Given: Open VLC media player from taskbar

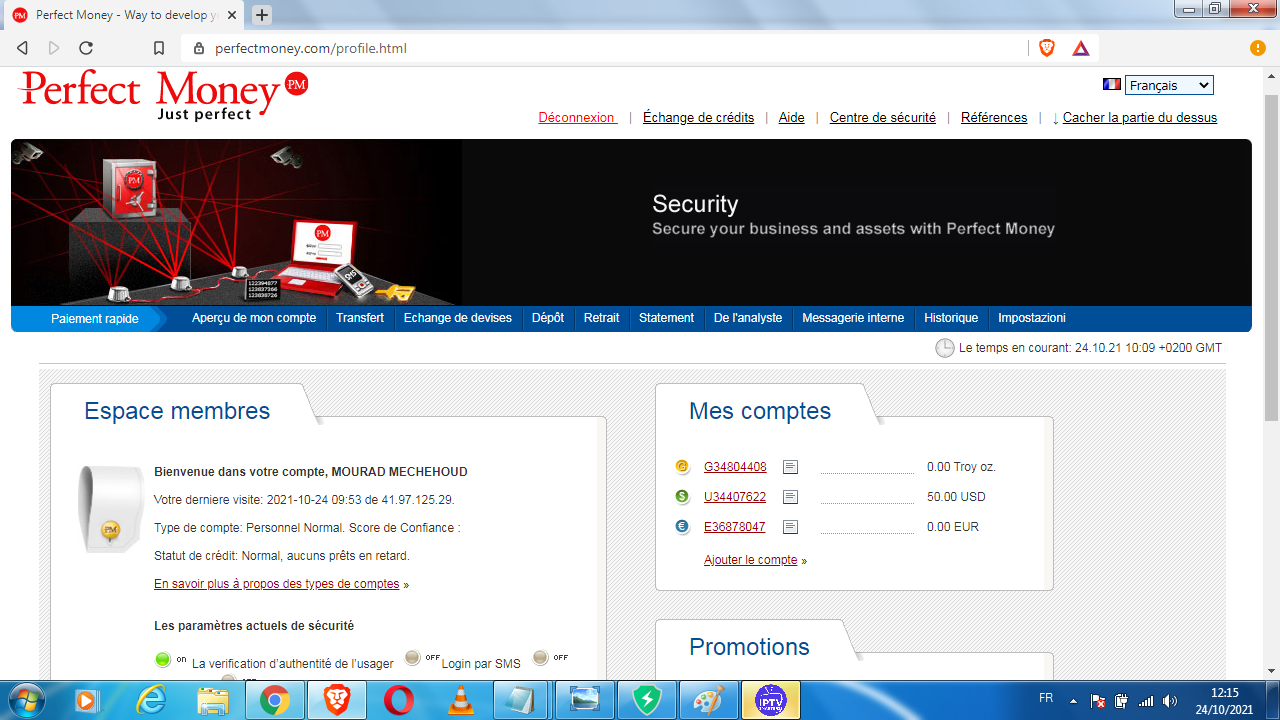Looking at the screenshot, I should coord(461,700).
